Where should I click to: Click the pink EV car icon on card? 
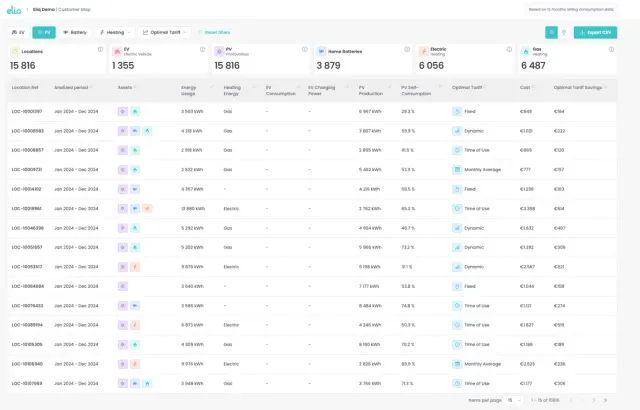click(117, 51)
